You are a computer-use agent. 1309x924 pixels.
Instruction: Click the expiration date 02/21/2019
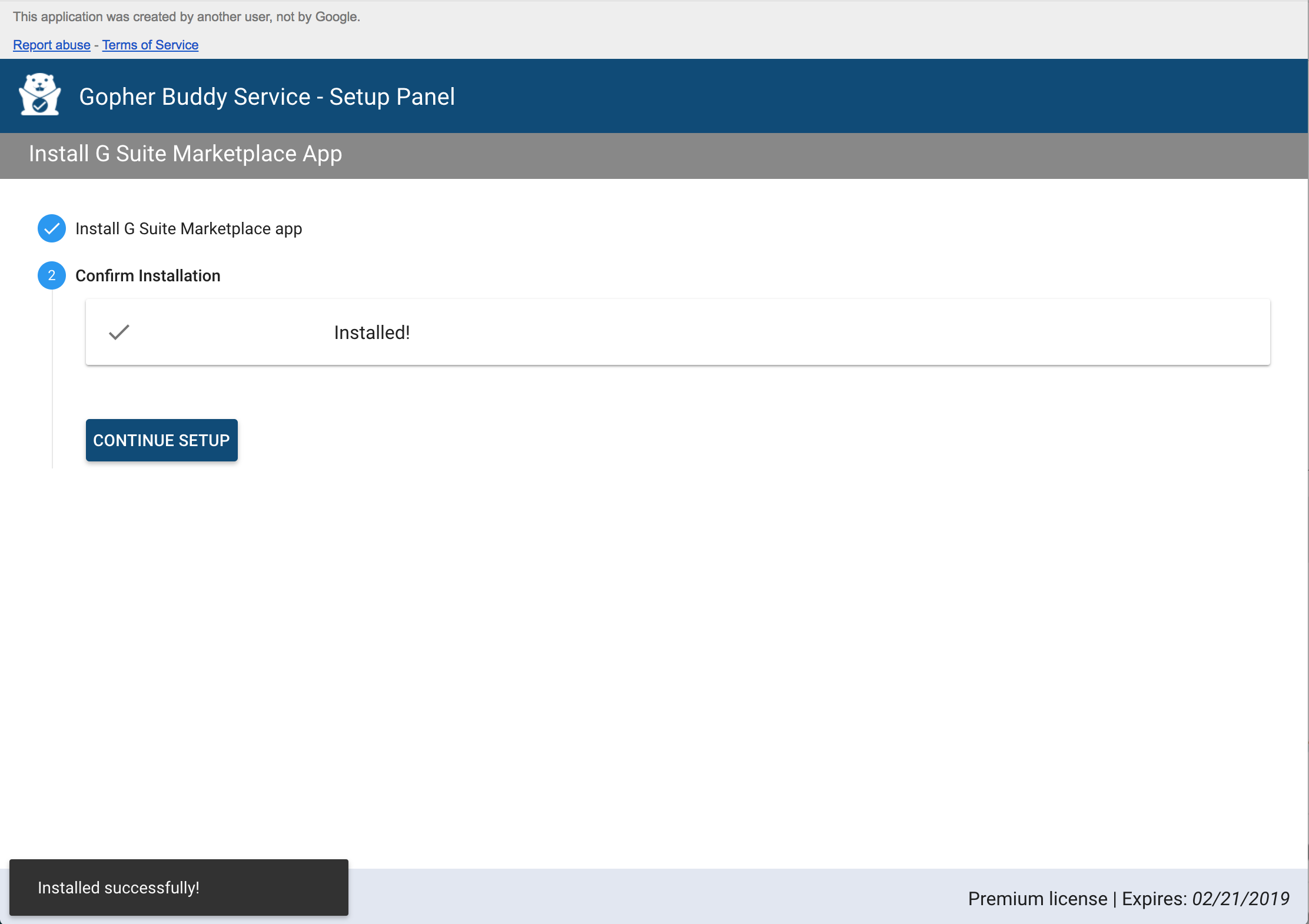(x=1240, y=899)
